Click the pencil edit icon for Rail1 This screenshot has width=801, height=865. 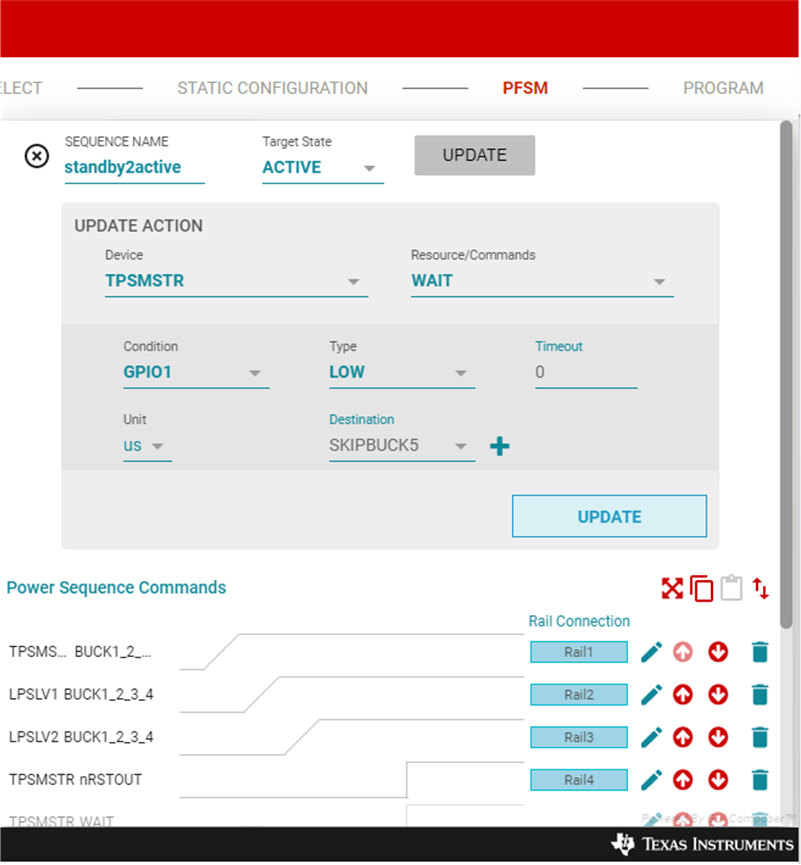tap(652, 653)
